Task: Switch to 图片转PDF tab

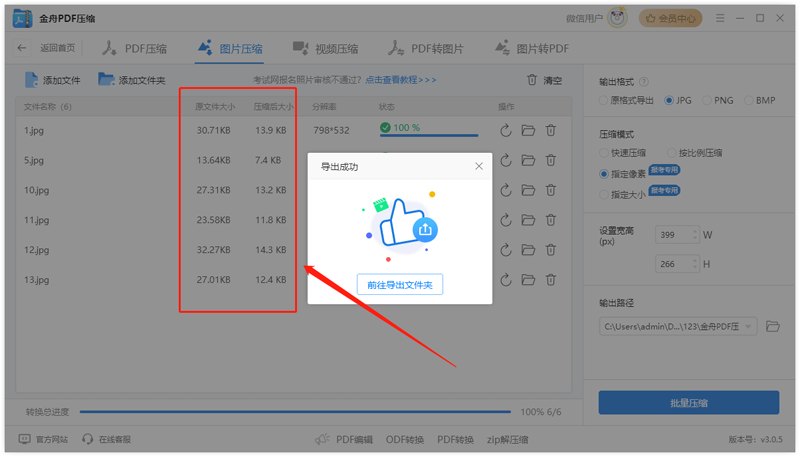Action: click(x=532, y=49)
